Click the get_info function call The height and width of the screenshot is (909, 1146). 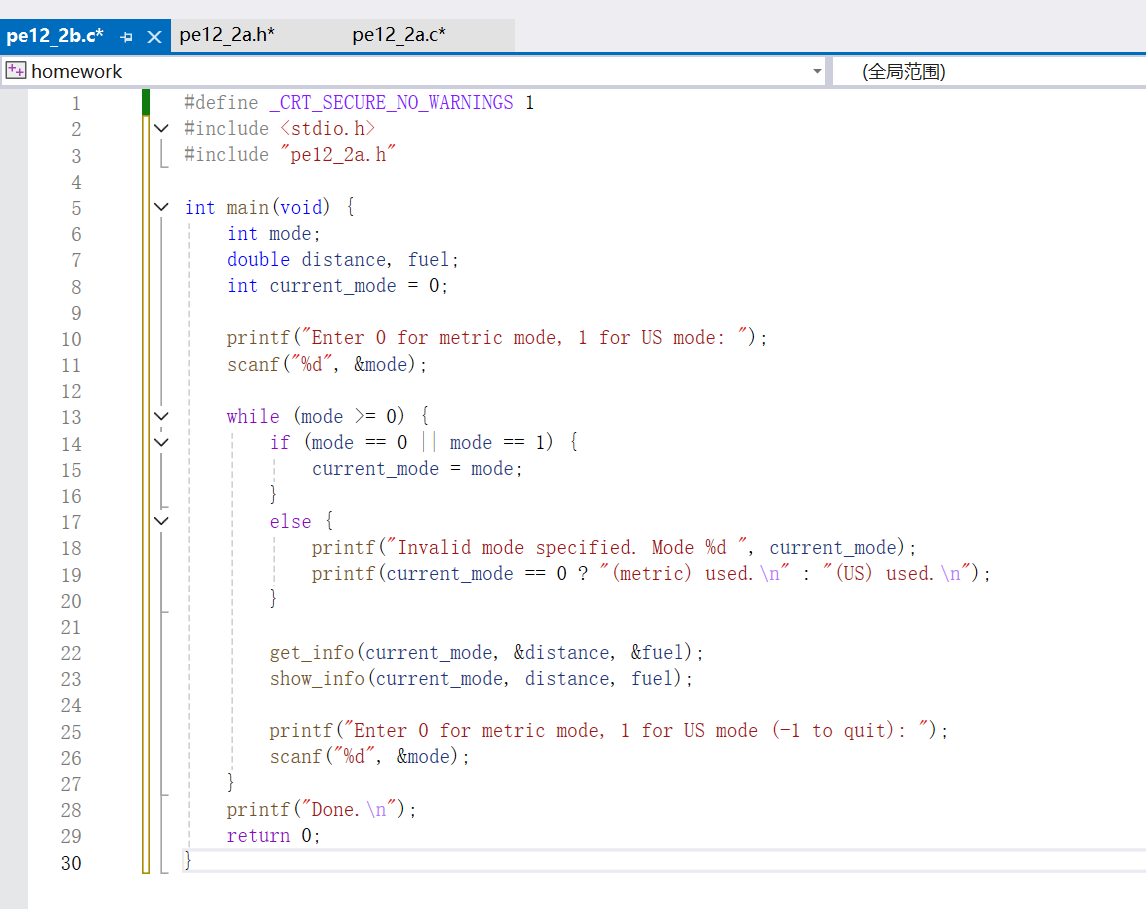click(x=486, y=653)
